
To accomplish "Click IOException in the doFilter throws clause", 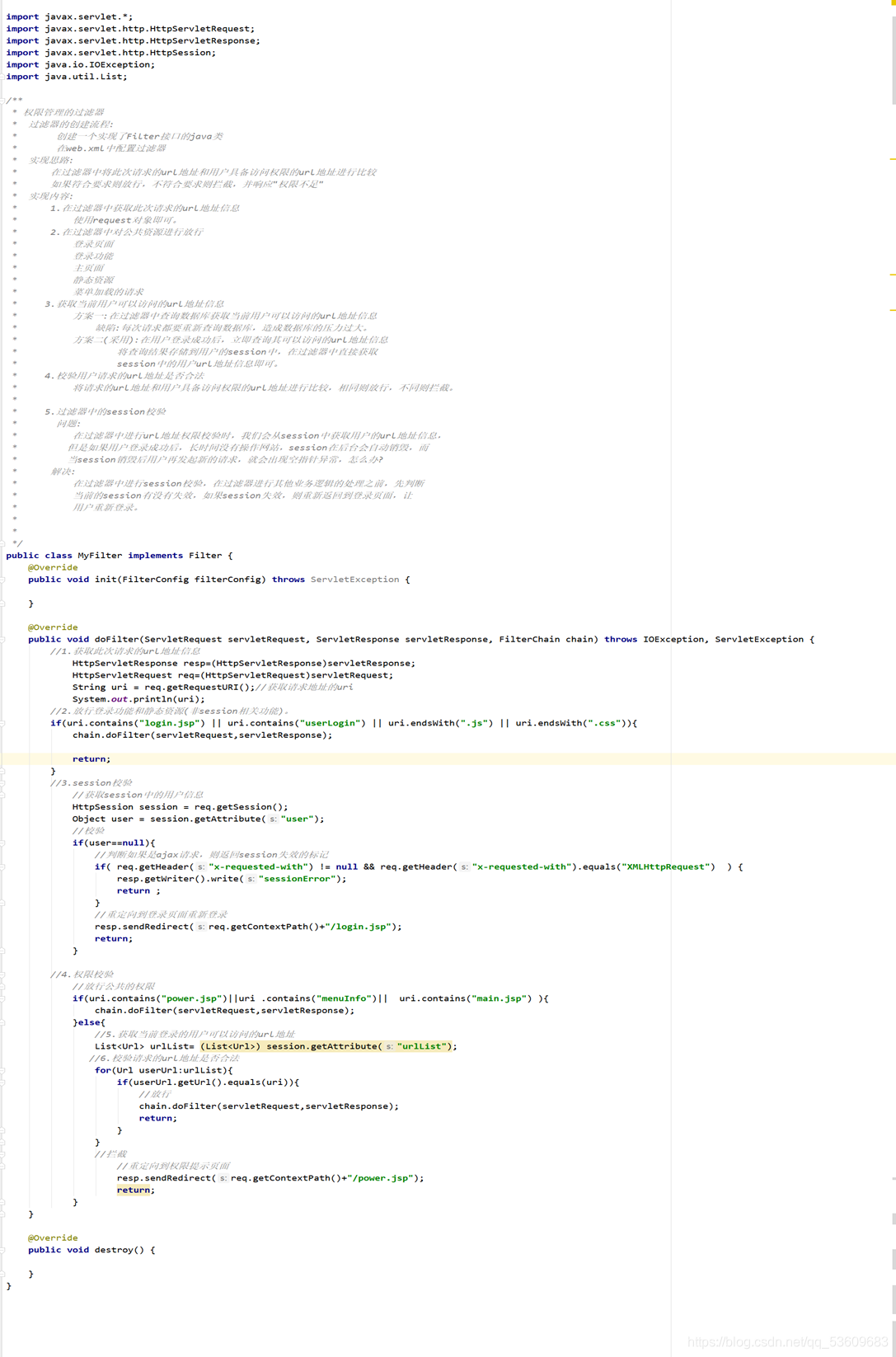I will click(673, 640).
